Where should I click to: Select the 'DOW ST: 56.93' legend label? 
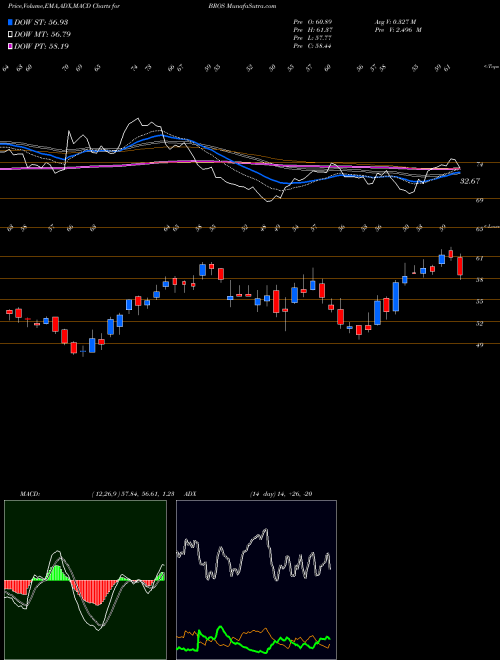(41, 22)
